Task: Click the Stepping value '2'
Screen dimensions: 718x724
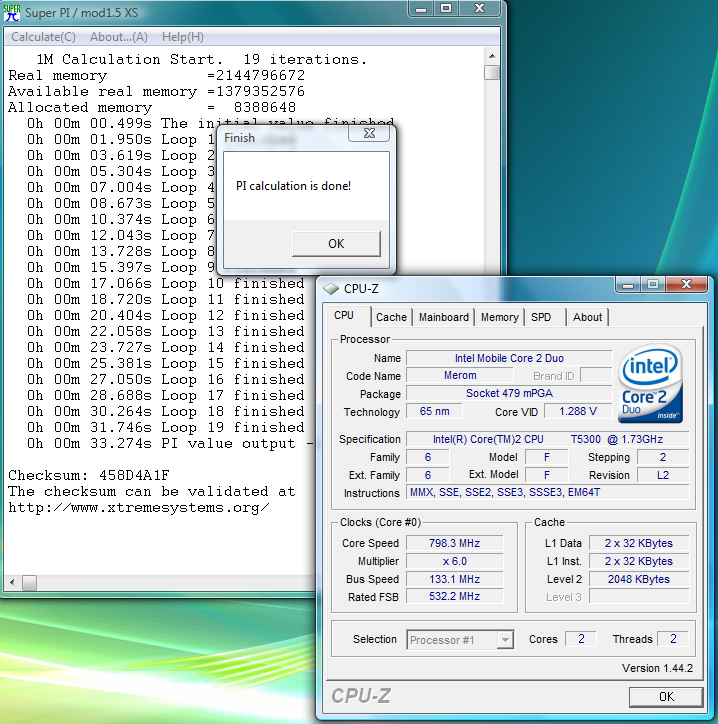Action: click(x=663, y=458)
